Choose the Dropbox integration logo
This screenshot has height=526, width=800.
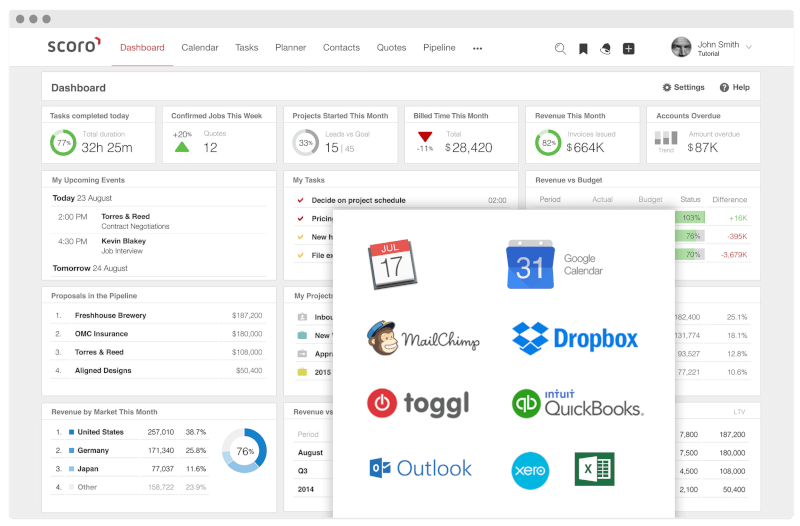click(x=574, y=338)
